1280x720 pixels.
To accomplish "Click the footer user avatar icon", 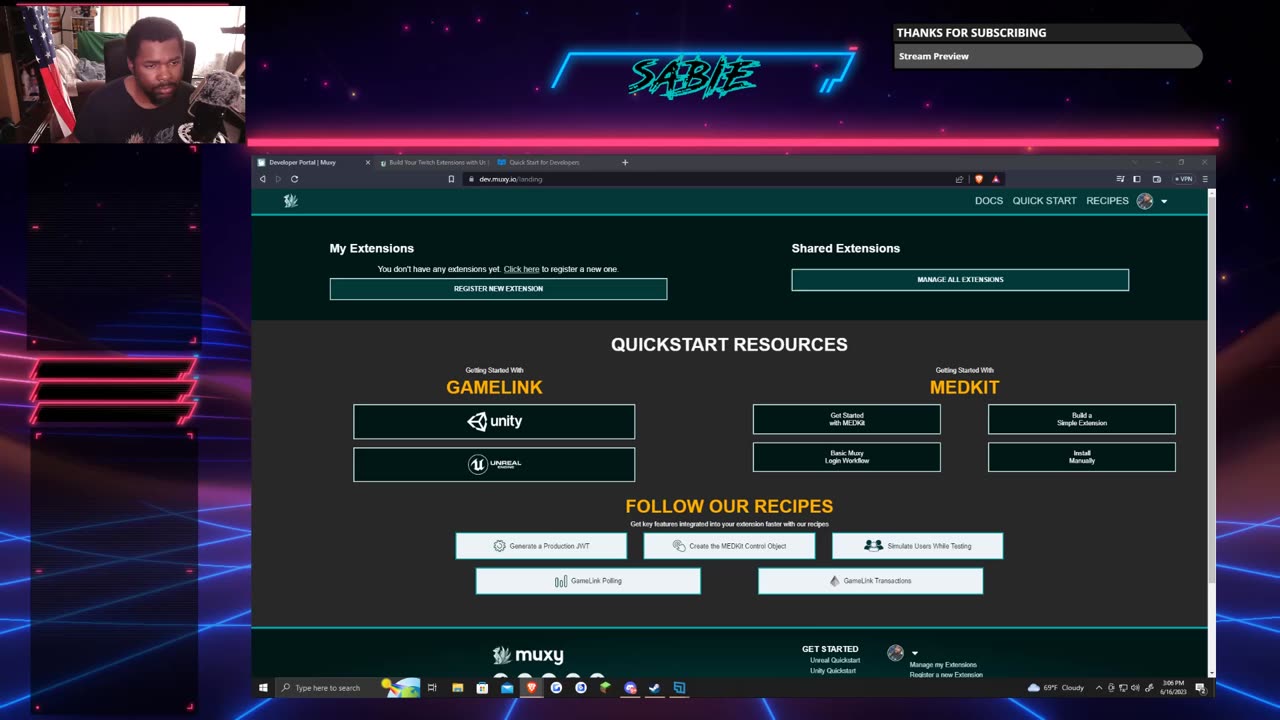I will pyautogui.click(x=895, y=653).
